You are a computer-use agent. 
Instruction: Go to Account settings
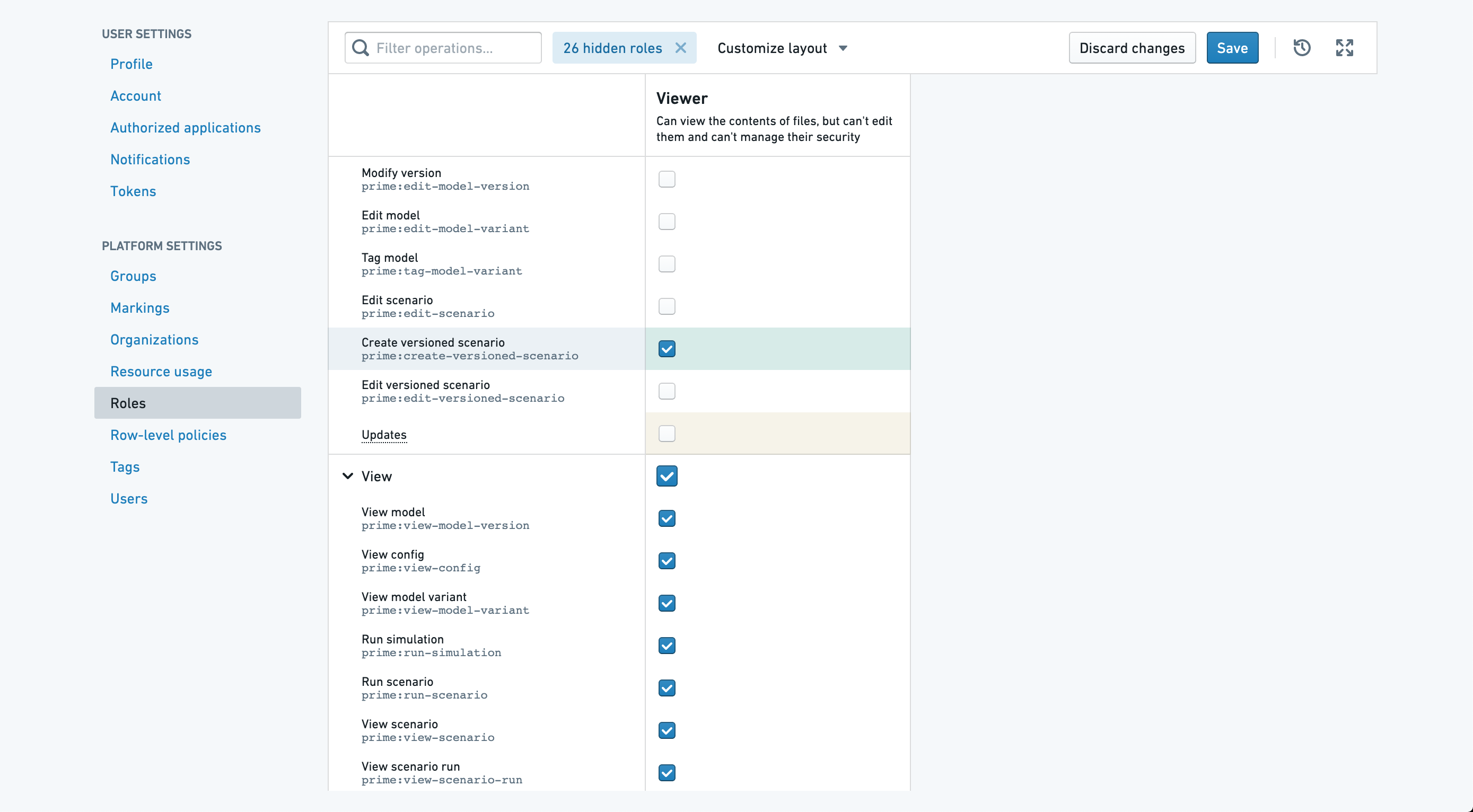136,96
